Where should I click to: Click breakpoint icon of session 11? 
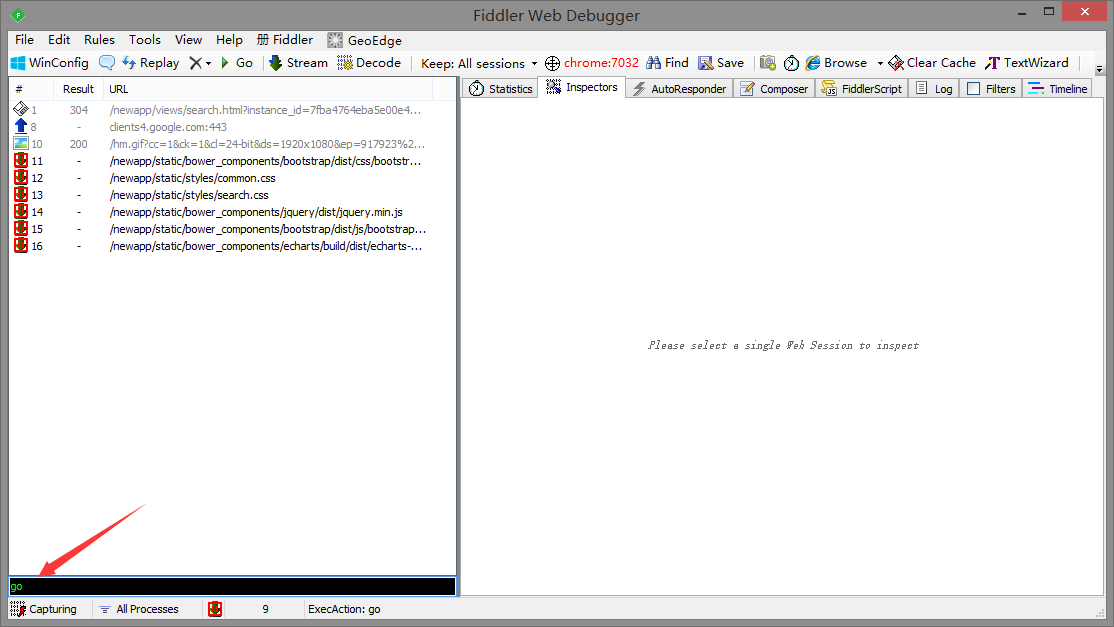[21, 160]
